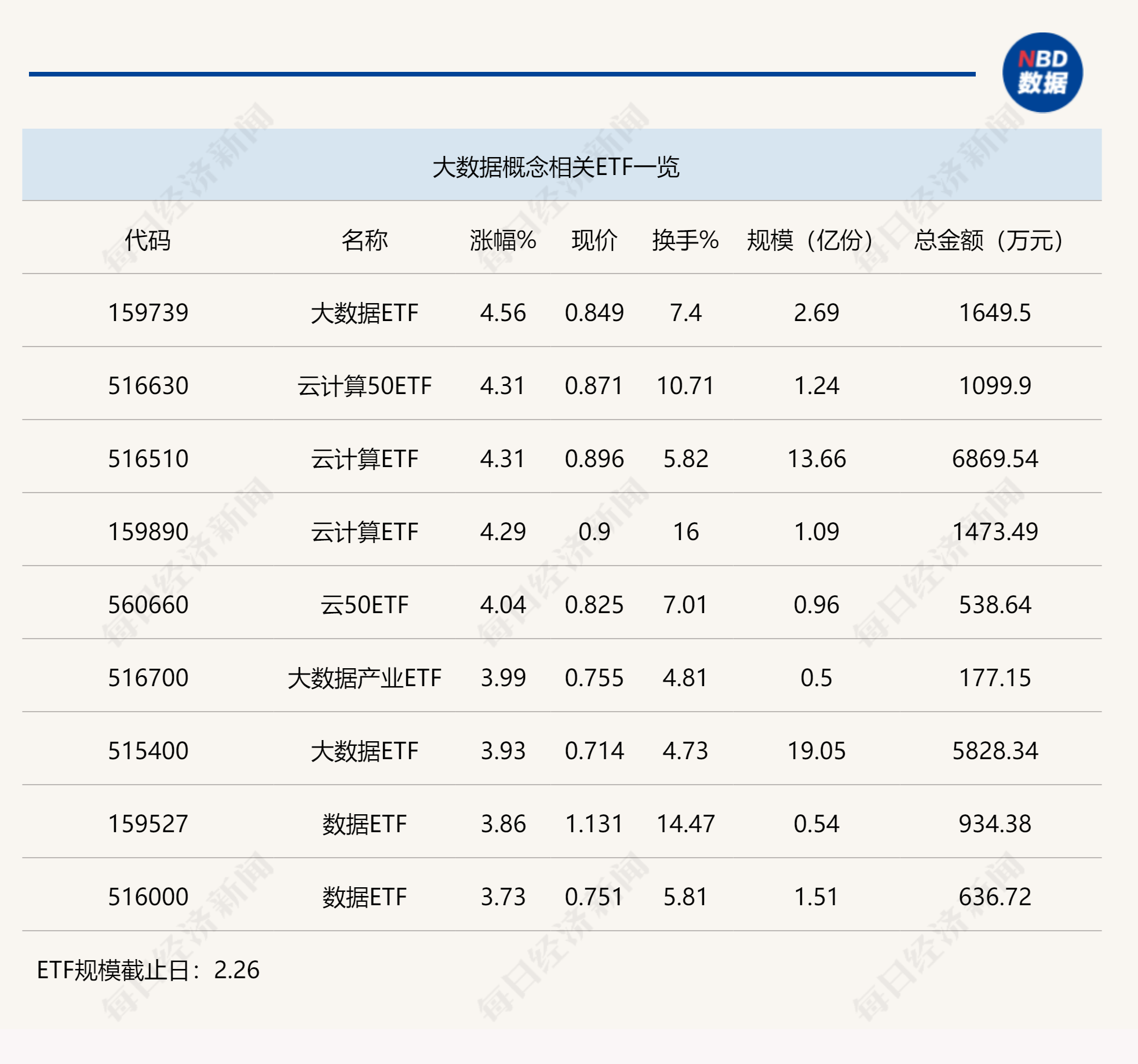Click the 现价 column header

pos(594,240)
